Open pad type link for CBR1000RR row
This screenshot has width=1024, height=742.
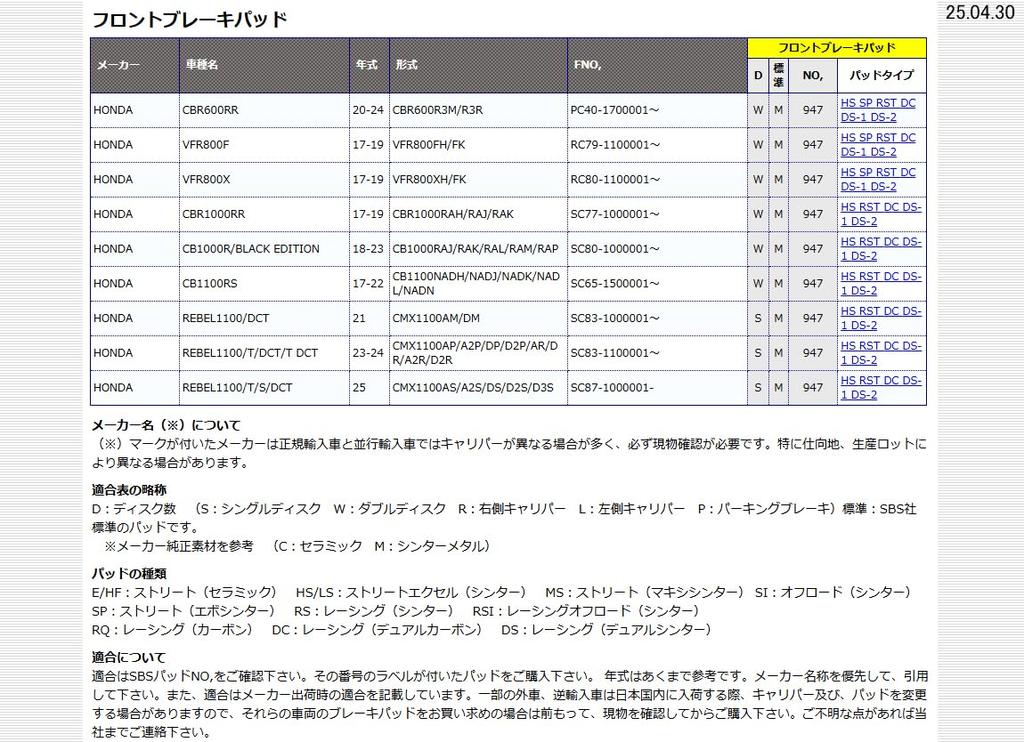[x=880, y=214]
